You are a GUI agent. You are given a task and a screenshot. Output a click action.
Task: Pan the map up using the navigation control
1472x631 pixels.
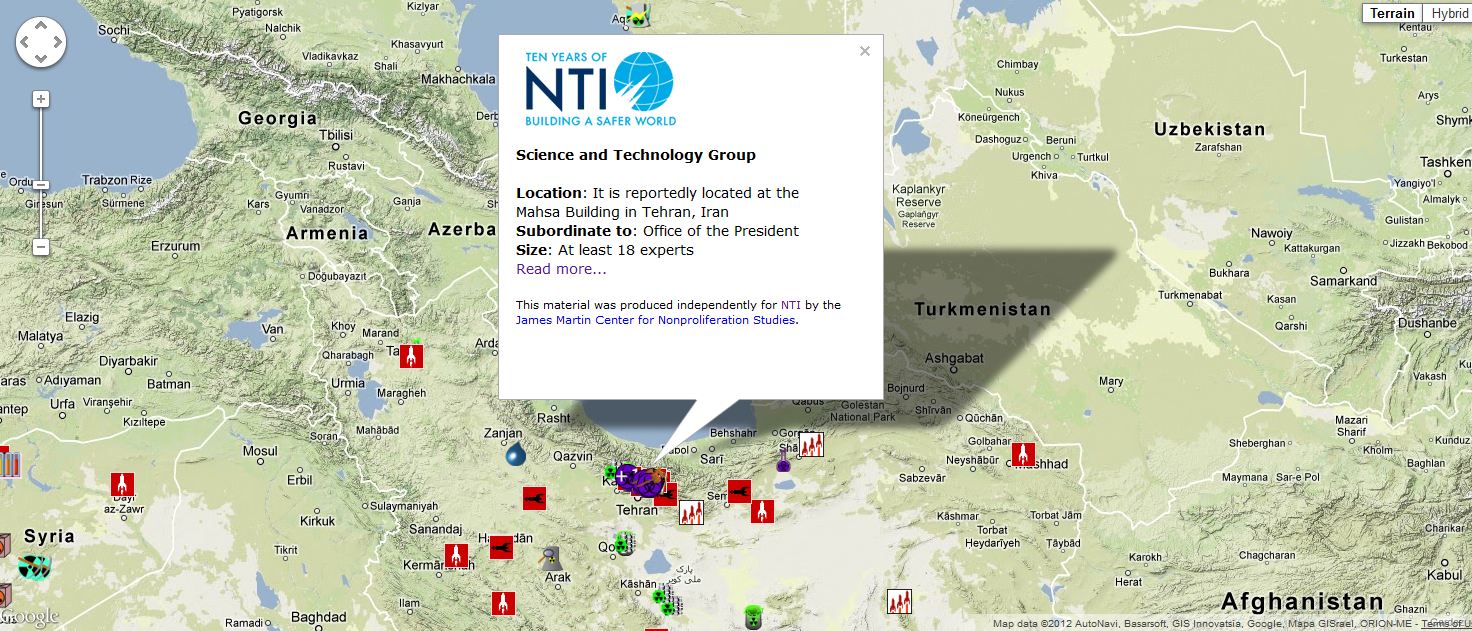41,28
